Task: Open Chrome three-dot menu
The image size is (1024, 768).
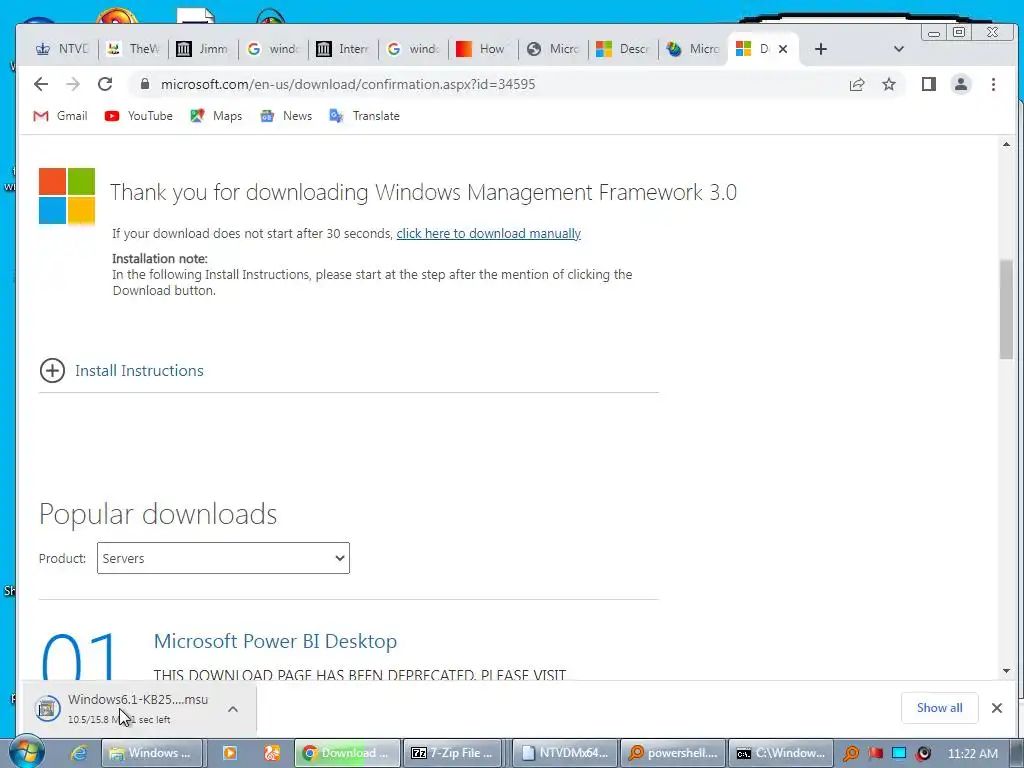Action: [x=993, y=84]
